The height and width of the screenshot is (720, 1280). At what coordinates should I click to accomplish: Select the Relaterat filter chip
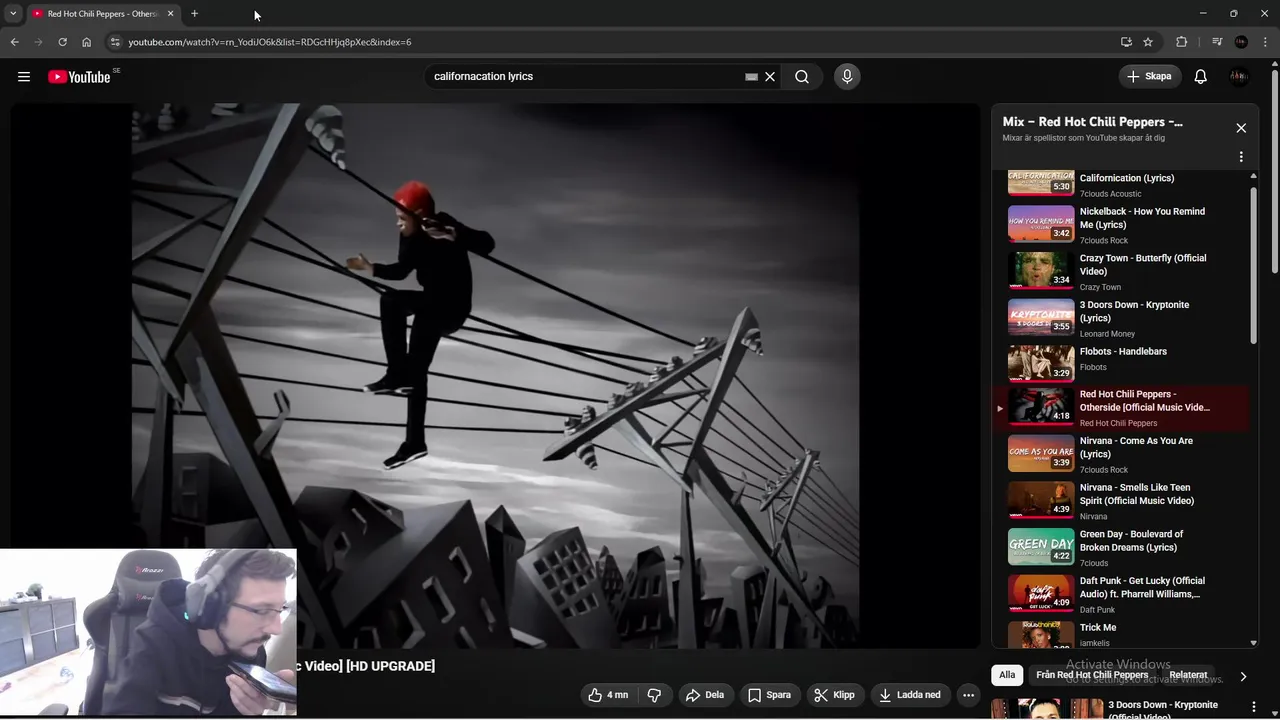[1188, 675]
